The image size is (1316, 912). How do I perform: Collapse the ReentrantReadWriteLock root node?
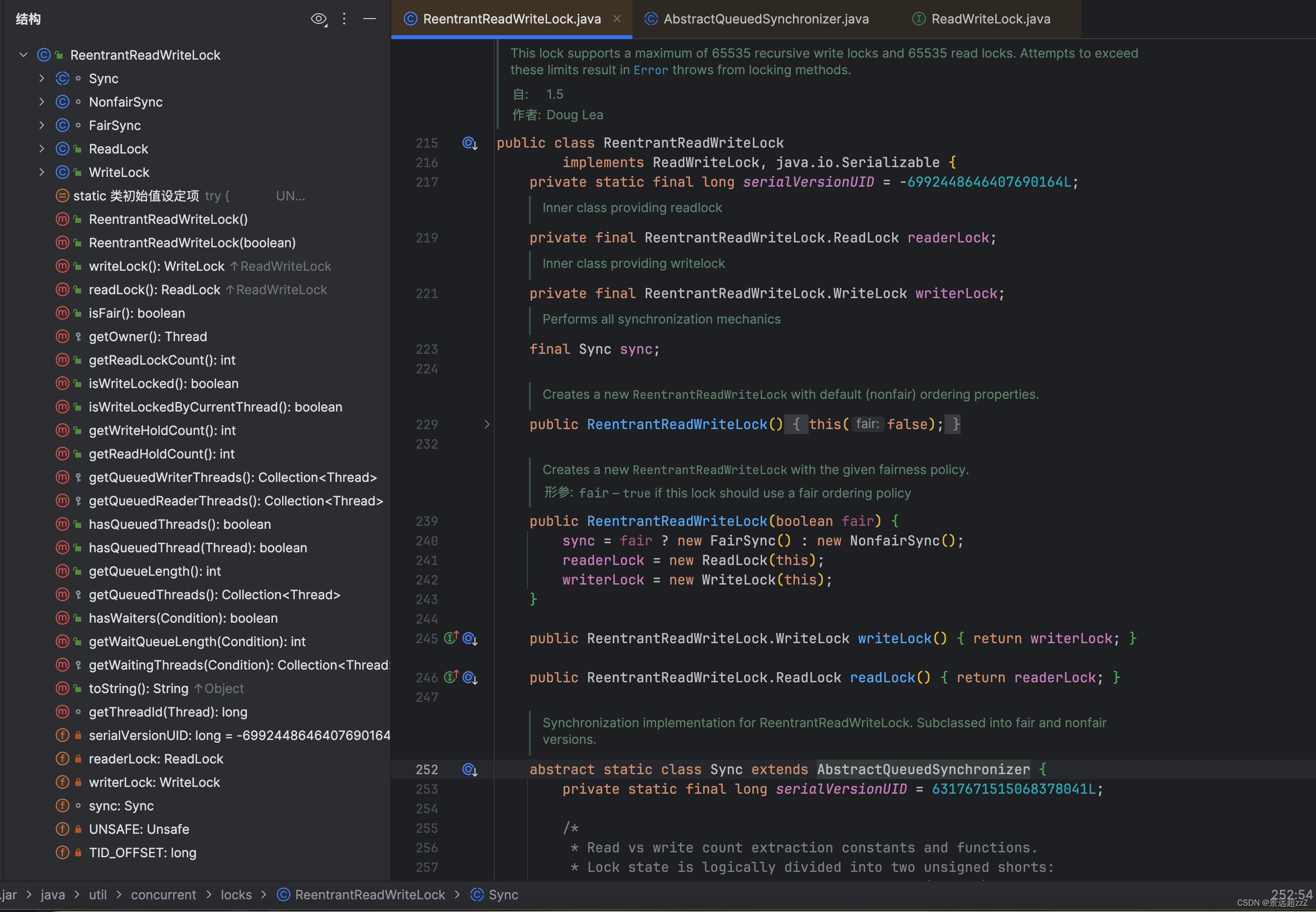pyautogui.click(x=23, y=55)
